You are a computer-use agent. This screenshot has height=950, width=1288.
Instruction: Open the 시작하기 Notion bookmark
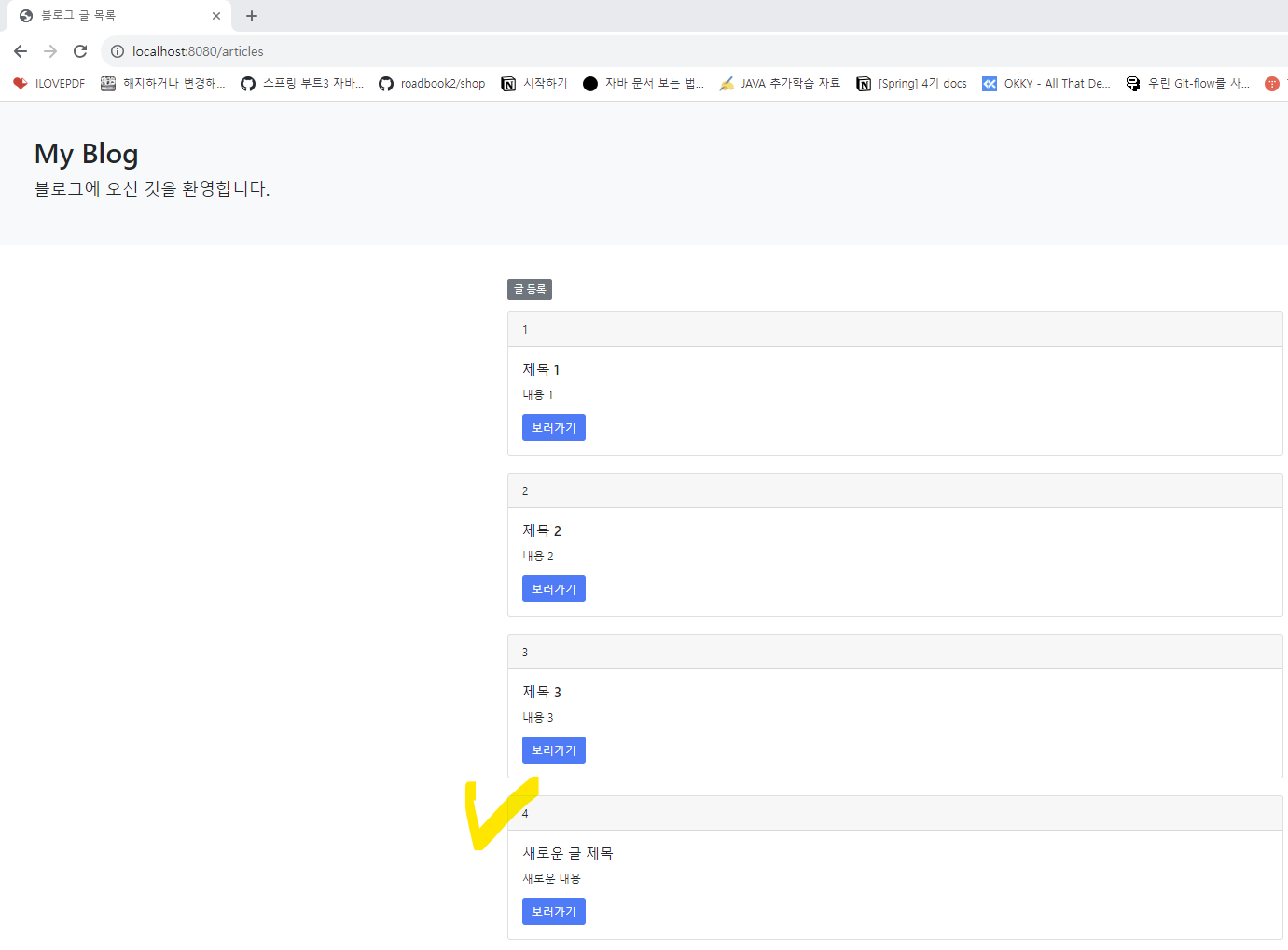pos(534,83)
